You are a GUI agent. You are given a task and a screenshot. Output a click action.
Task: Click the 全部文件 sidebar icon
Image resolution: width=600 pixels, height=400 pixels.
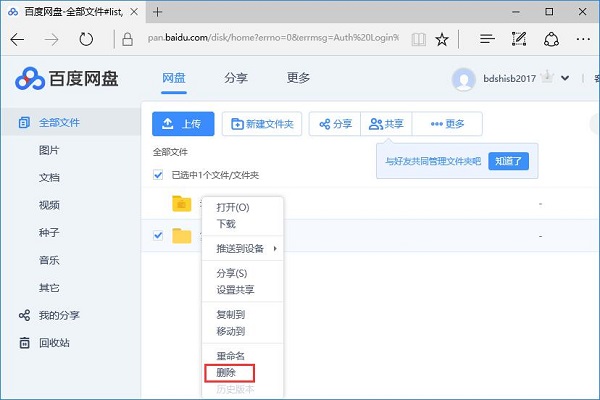[x=24, y=122]
